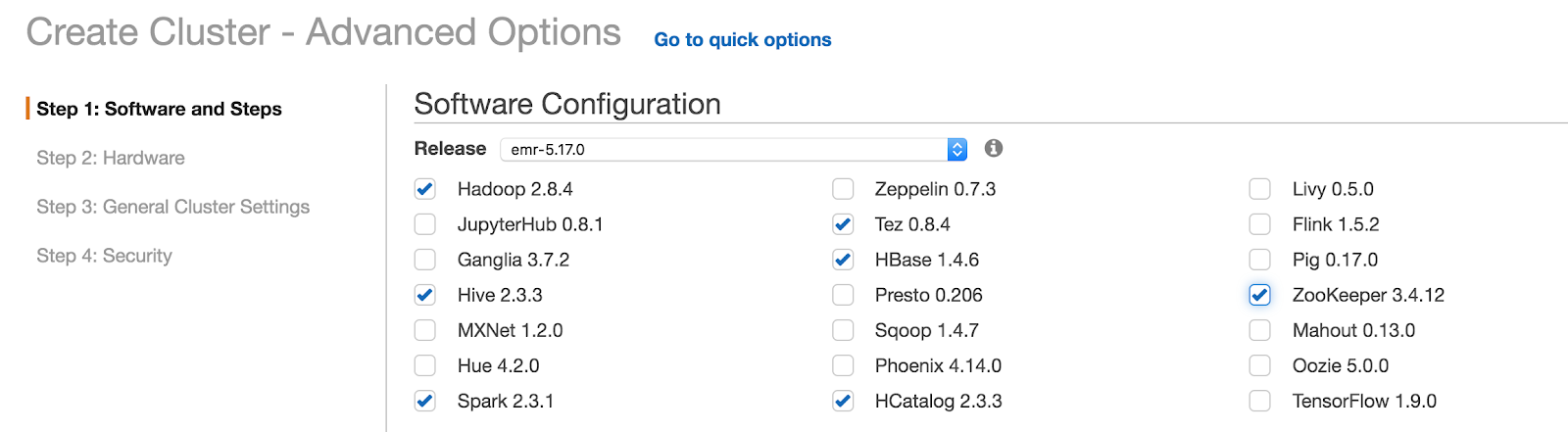This screenshot has width=1568, height=432.
Task: Open Step 4: Security
Action: pyautogui.click(x=105, y=256)
